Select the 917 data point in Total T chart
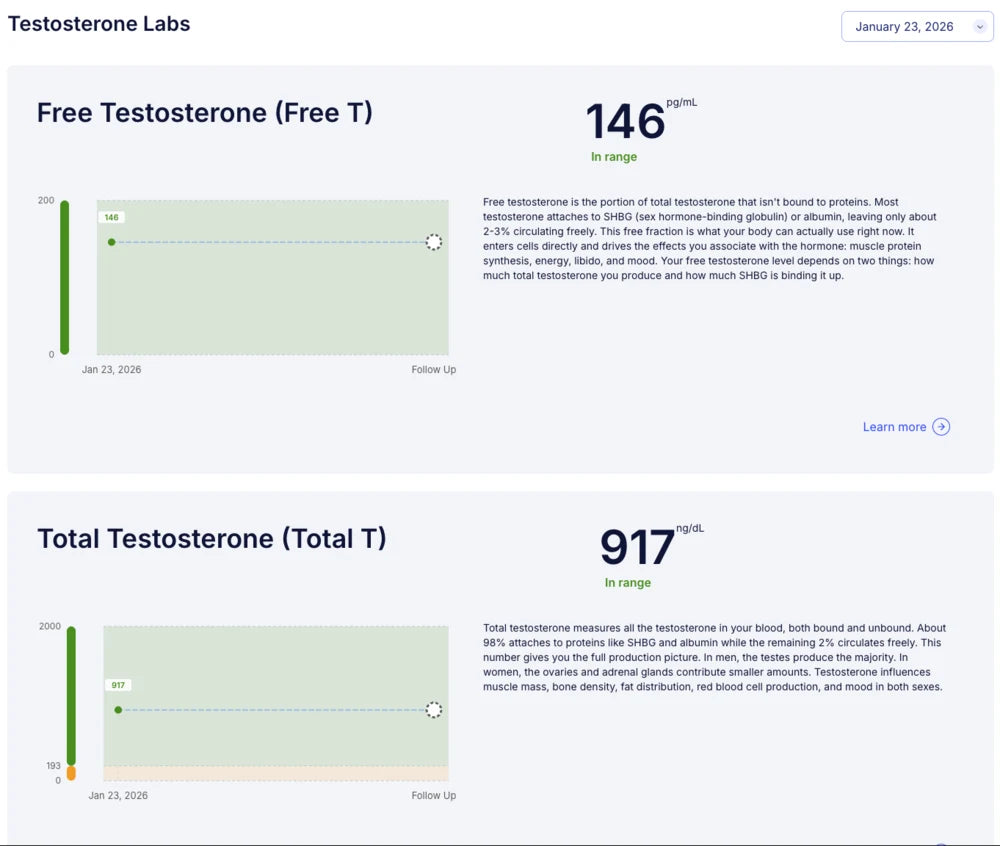The width and height of the screenshot is (1000, 846). coord(118,710)
